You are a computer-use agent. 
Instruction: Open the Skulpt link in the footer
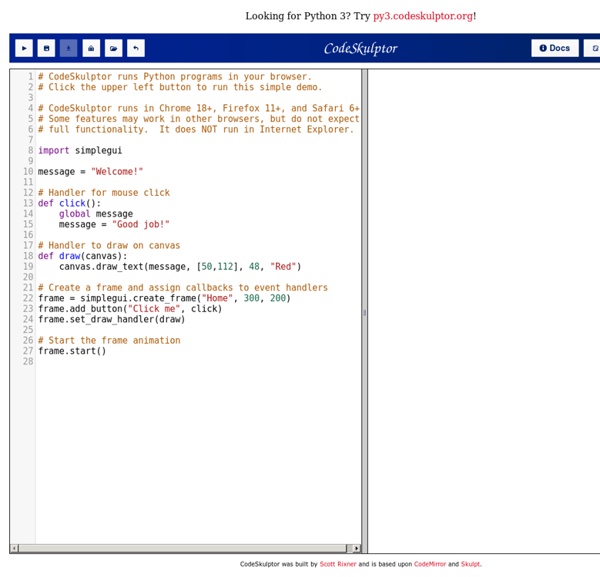[x=470, y=564]
